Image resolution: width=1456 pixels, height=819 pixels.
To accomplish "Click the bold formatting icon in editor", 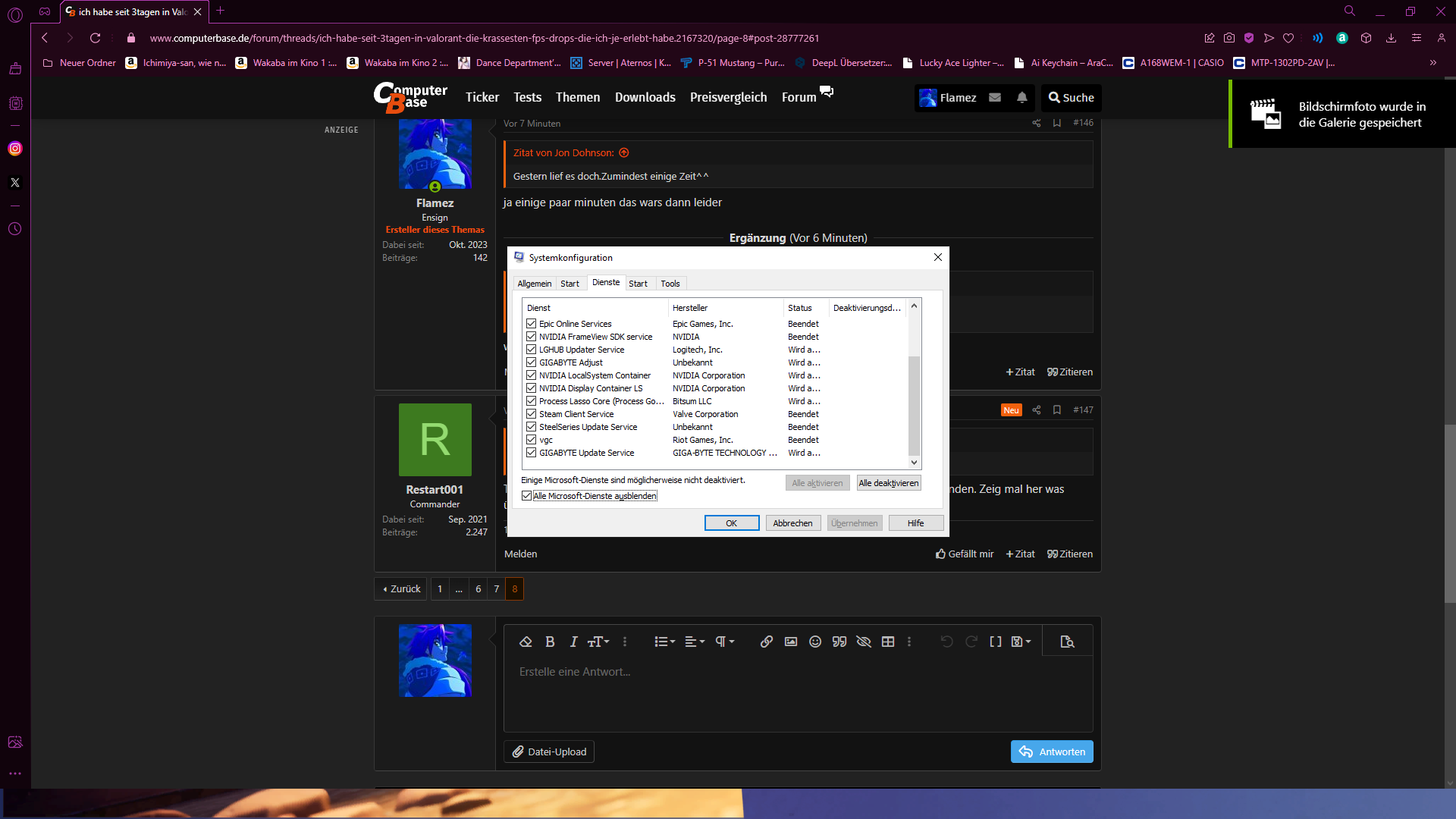I will (x=550, y=642).
